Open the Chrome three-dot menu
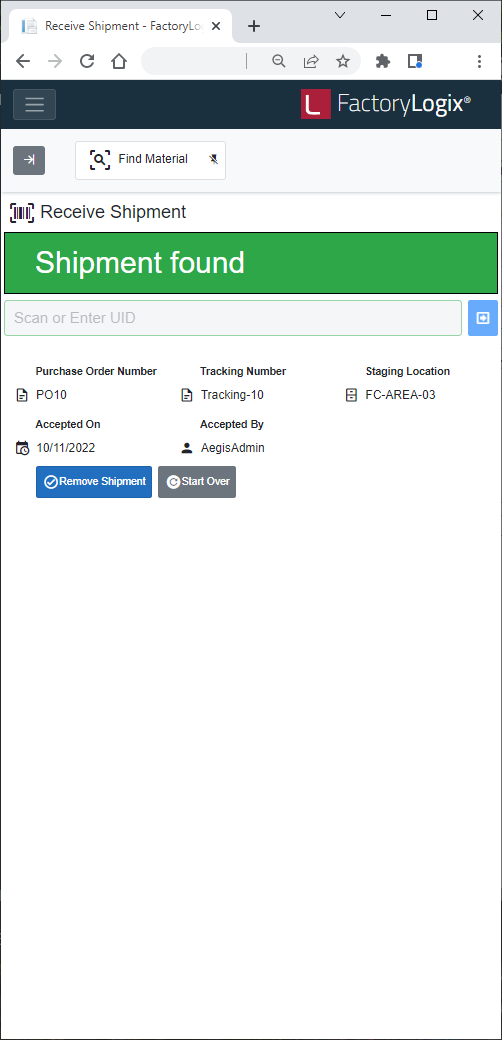 [479, 62]
